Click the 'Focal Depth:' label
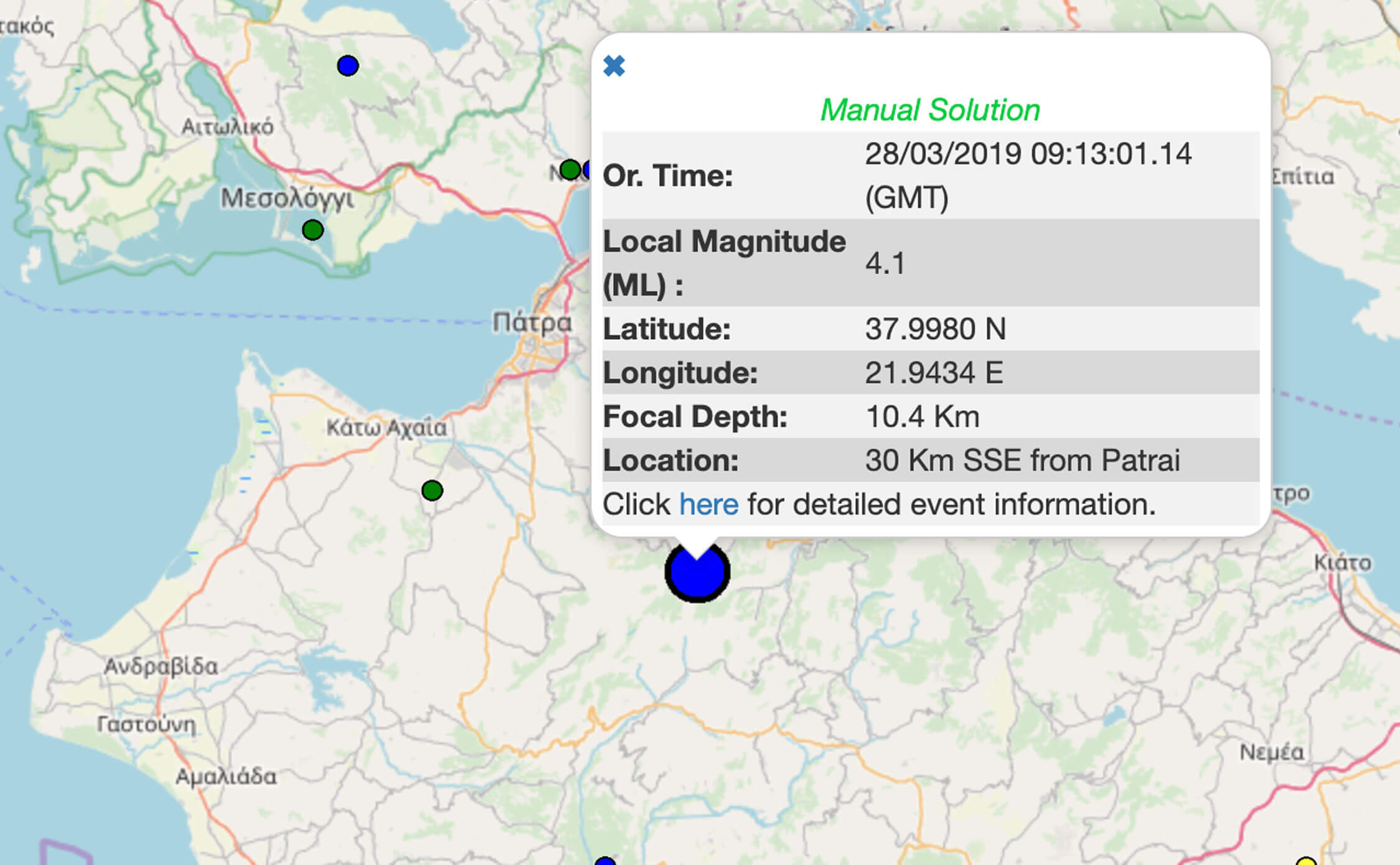 [695, 416]
